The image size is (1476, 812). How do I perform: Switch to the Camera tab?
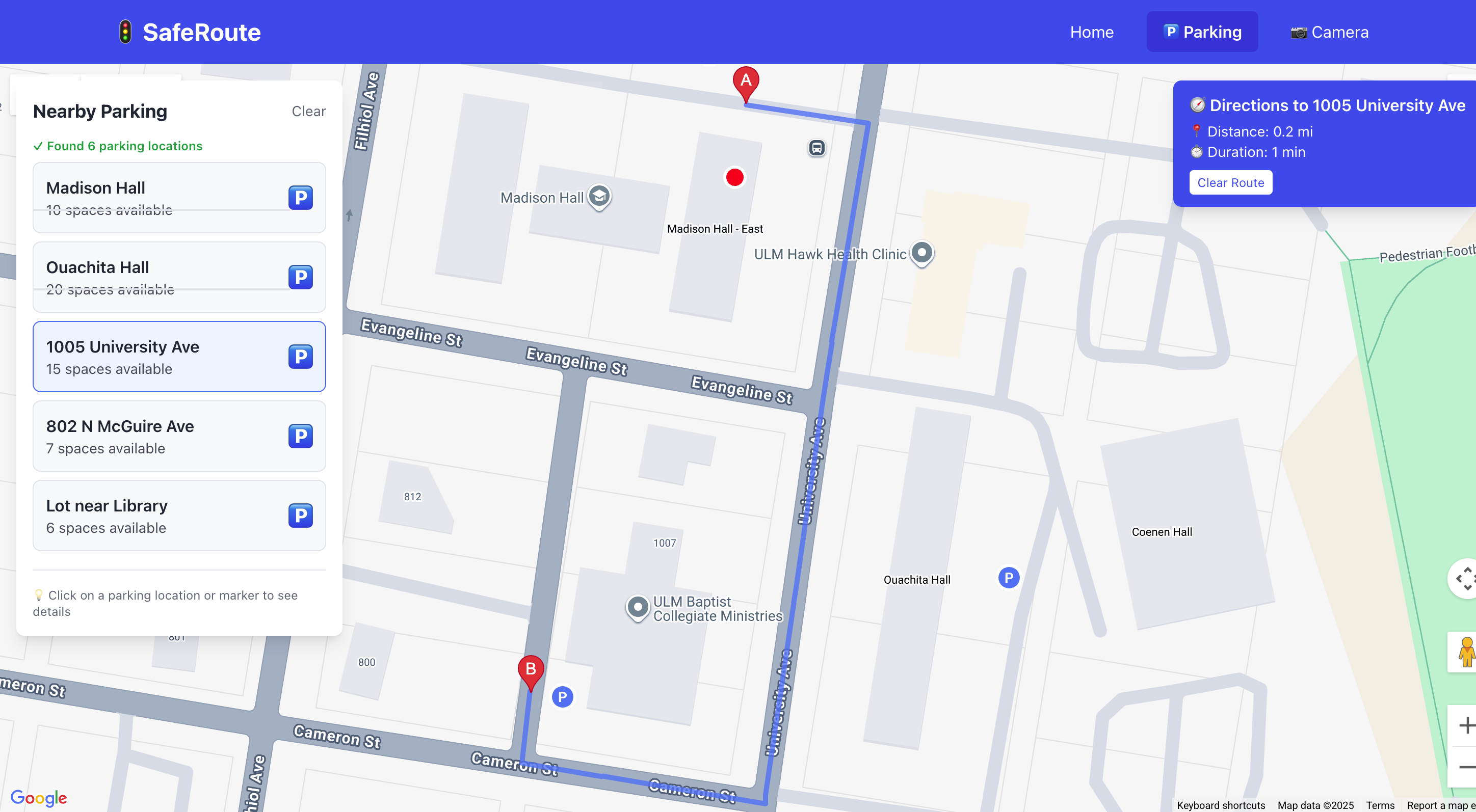(1329, 32)
